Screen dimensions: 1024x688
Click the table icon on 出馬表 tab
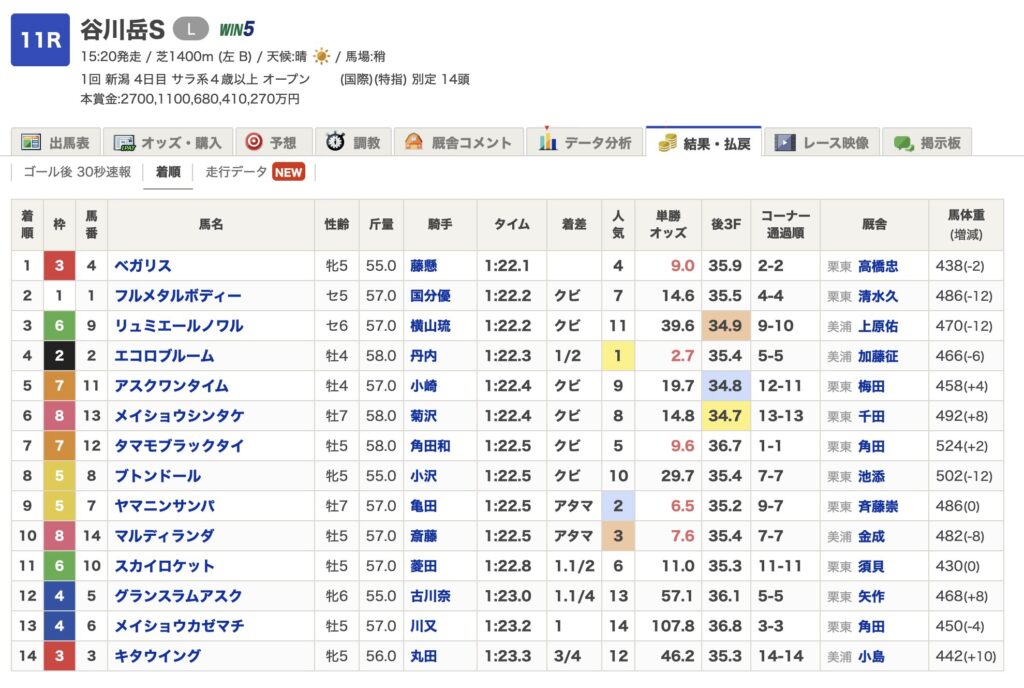[31, 142]
